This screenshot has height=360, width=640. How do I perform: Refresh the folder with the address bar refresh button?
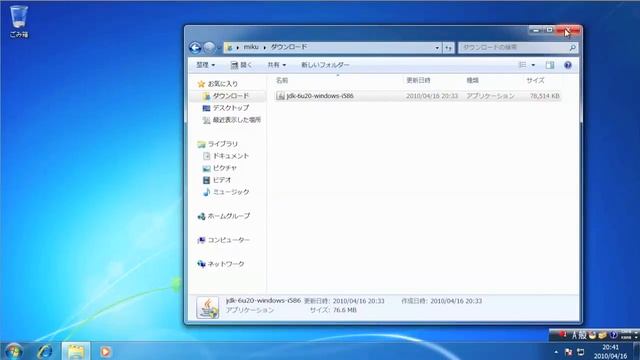coord(448,48)
